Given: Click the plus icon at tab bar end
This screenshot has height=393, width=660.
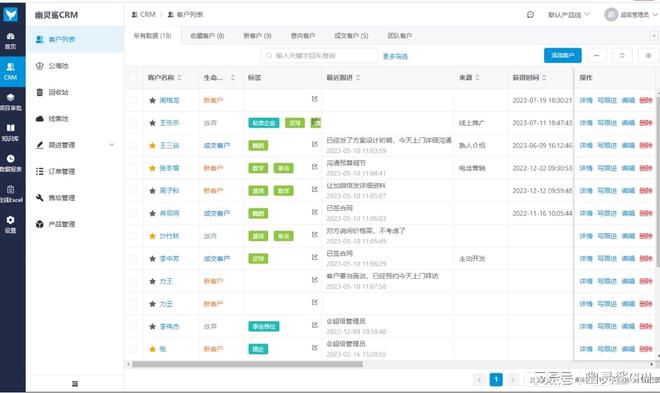Looking at the screenshot, I should click(654, 36).
